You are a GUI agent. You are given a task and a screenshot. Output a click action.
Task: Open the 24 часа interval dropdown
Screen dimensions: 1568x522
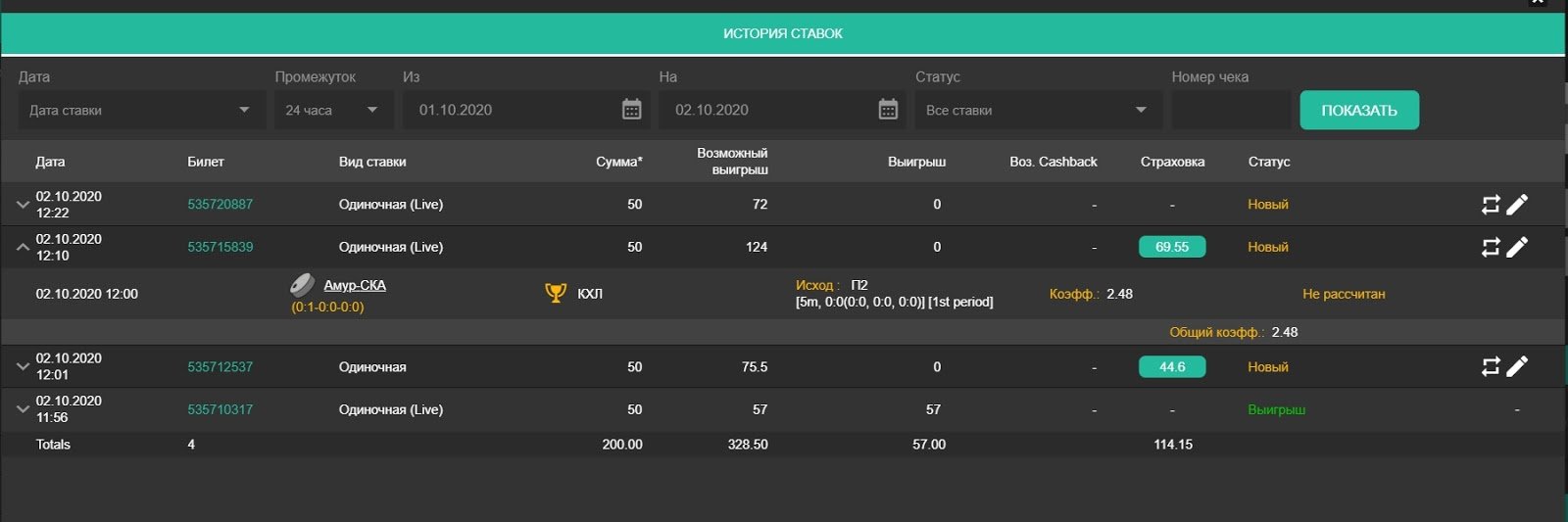(333, 110)
